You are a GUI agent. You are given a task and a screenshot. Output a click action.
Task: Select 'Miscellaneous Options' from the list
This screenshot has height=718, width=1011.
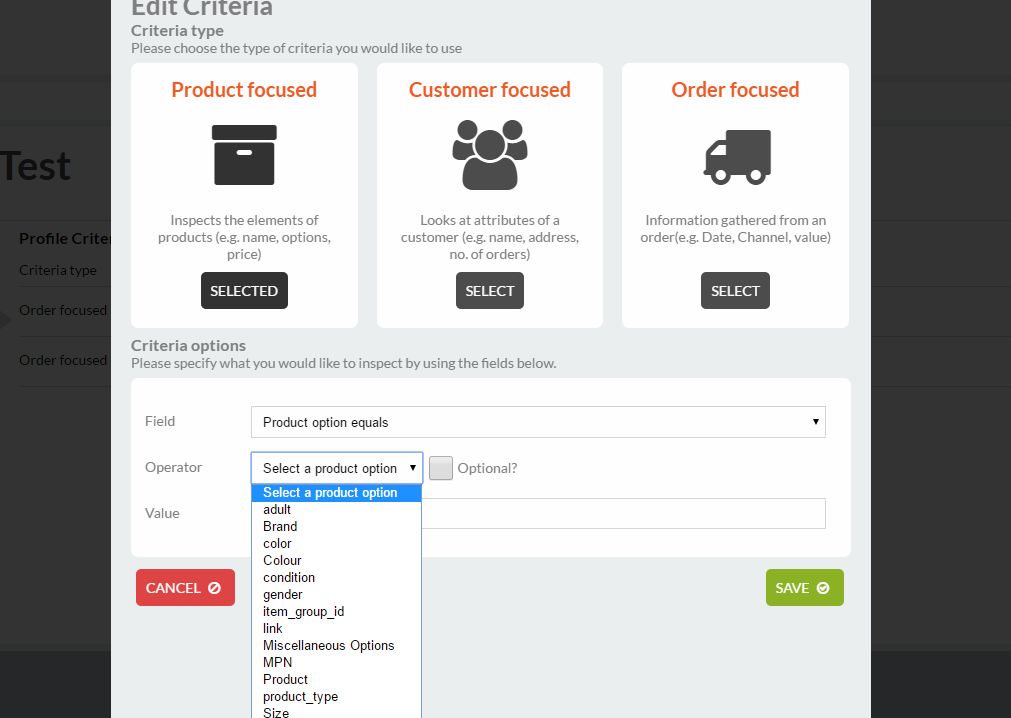tap(337, 645)
